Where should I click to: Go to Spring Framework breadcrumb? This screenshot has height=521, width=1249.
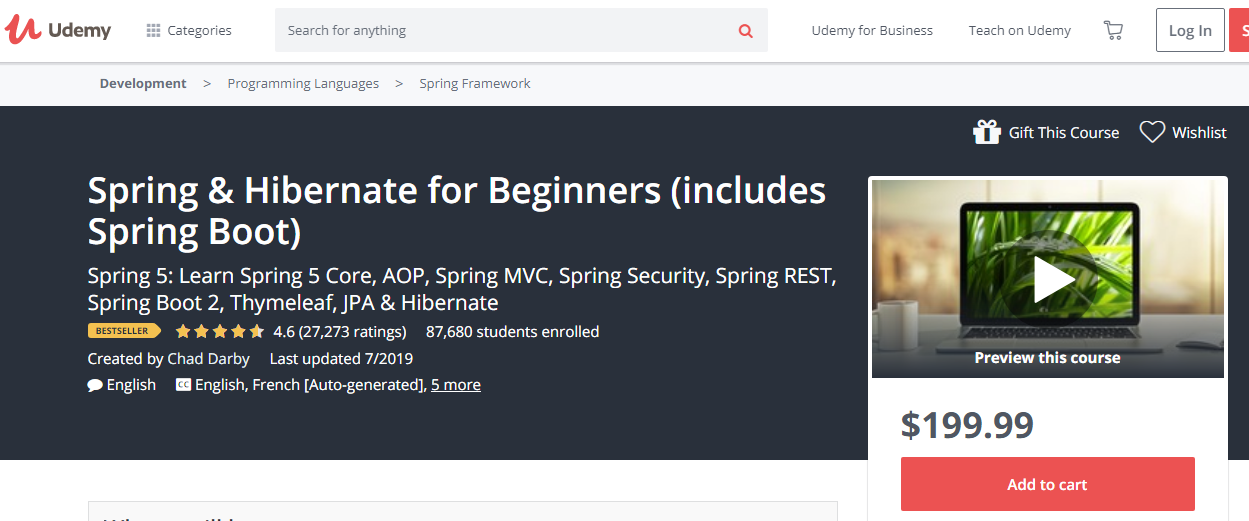(x=475, y=84)
